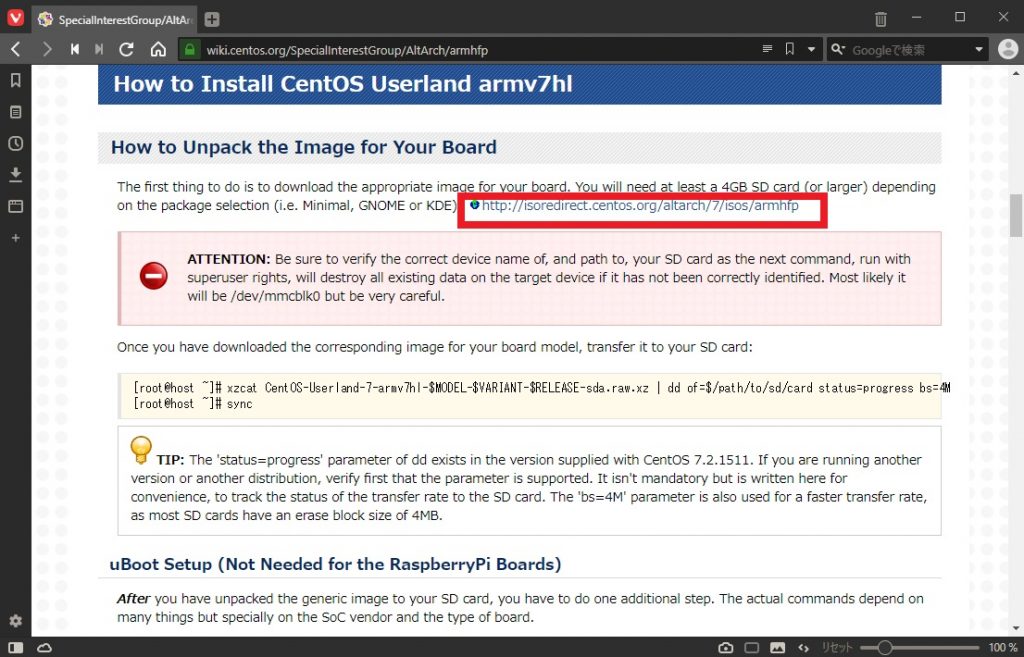Reload the current page
Image resolution: width=1024 pixels, height=657 pixels.
click(x=124, y=48)
